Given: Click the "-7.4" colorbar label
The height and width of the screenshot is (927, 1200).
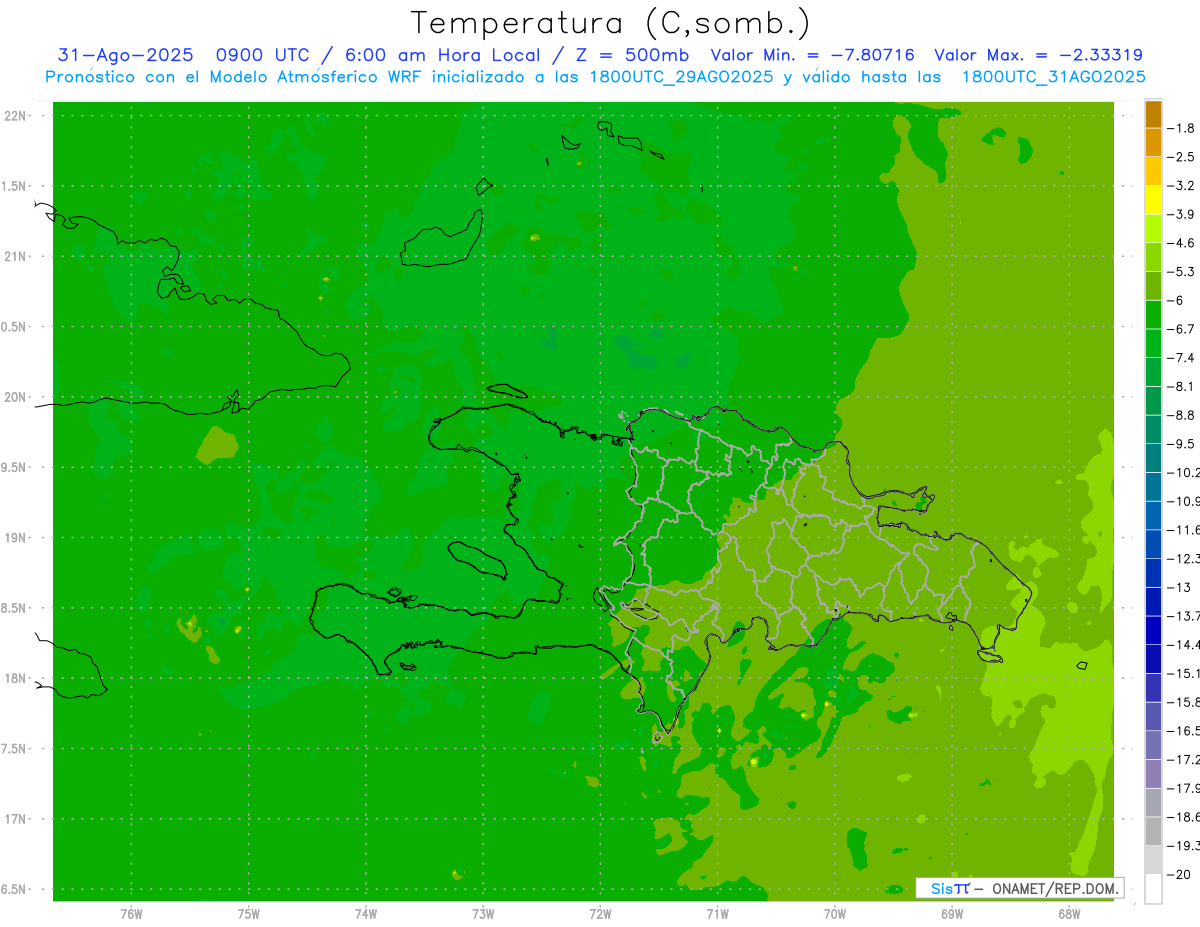Looking at the screenshot, I should [1182, 358].
